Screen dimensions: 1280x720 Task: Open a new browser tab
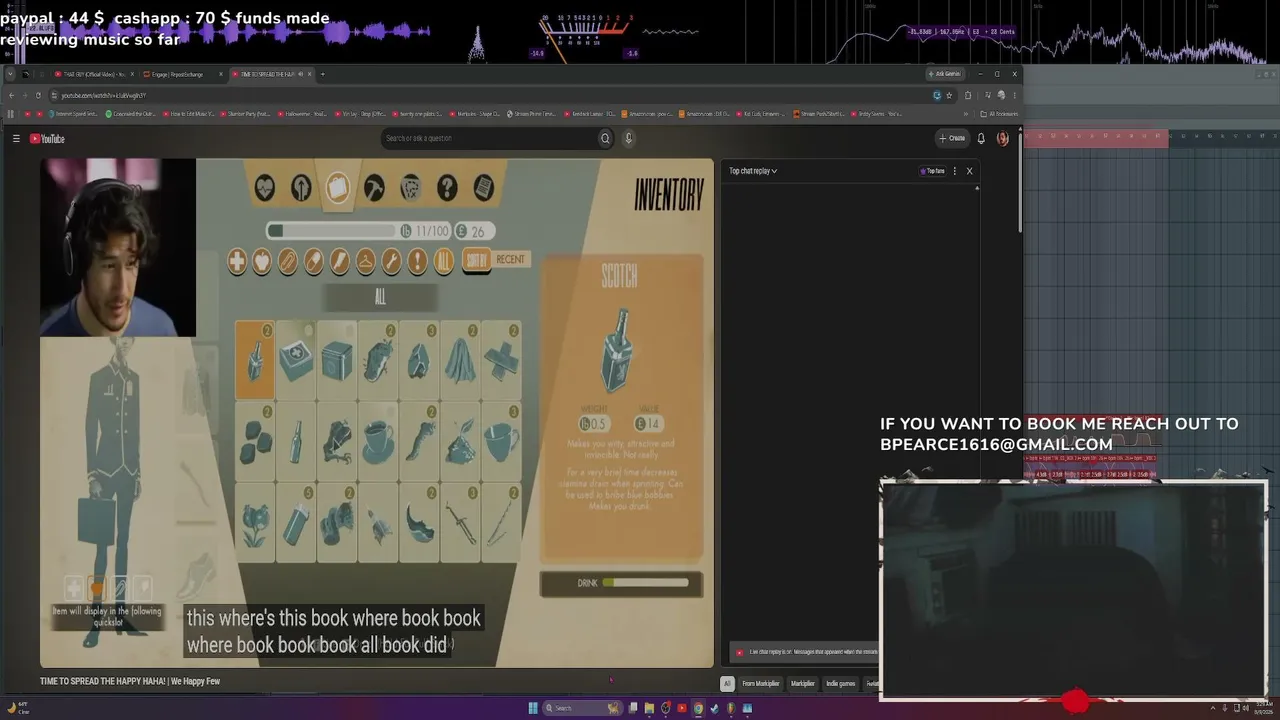coord(322,74)
